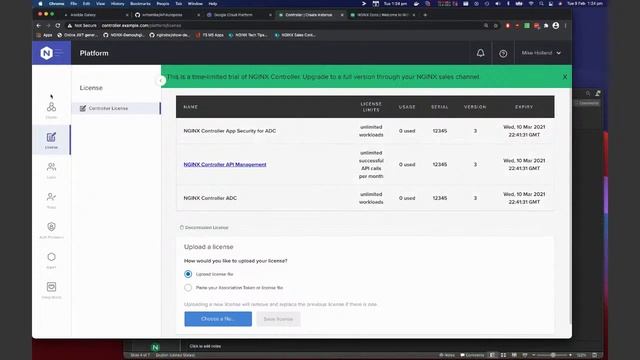Open the bottom sidebar inbox-style icon
Image resolution: width=640 pixels, height=360 pixels.
[51, 287]
